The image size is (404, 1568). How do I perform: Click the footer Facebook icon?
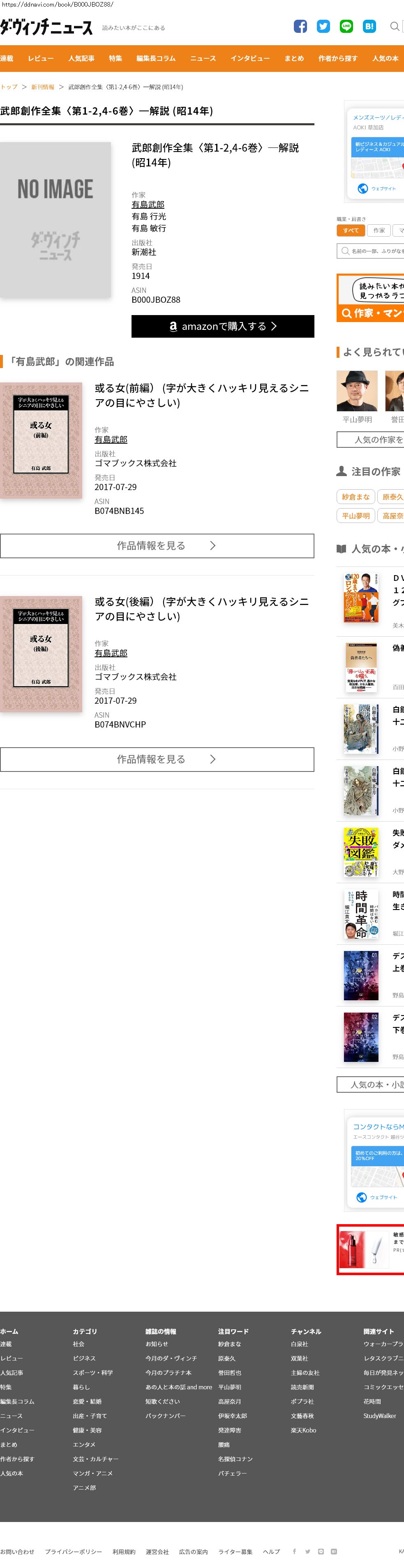(294, 1551)
